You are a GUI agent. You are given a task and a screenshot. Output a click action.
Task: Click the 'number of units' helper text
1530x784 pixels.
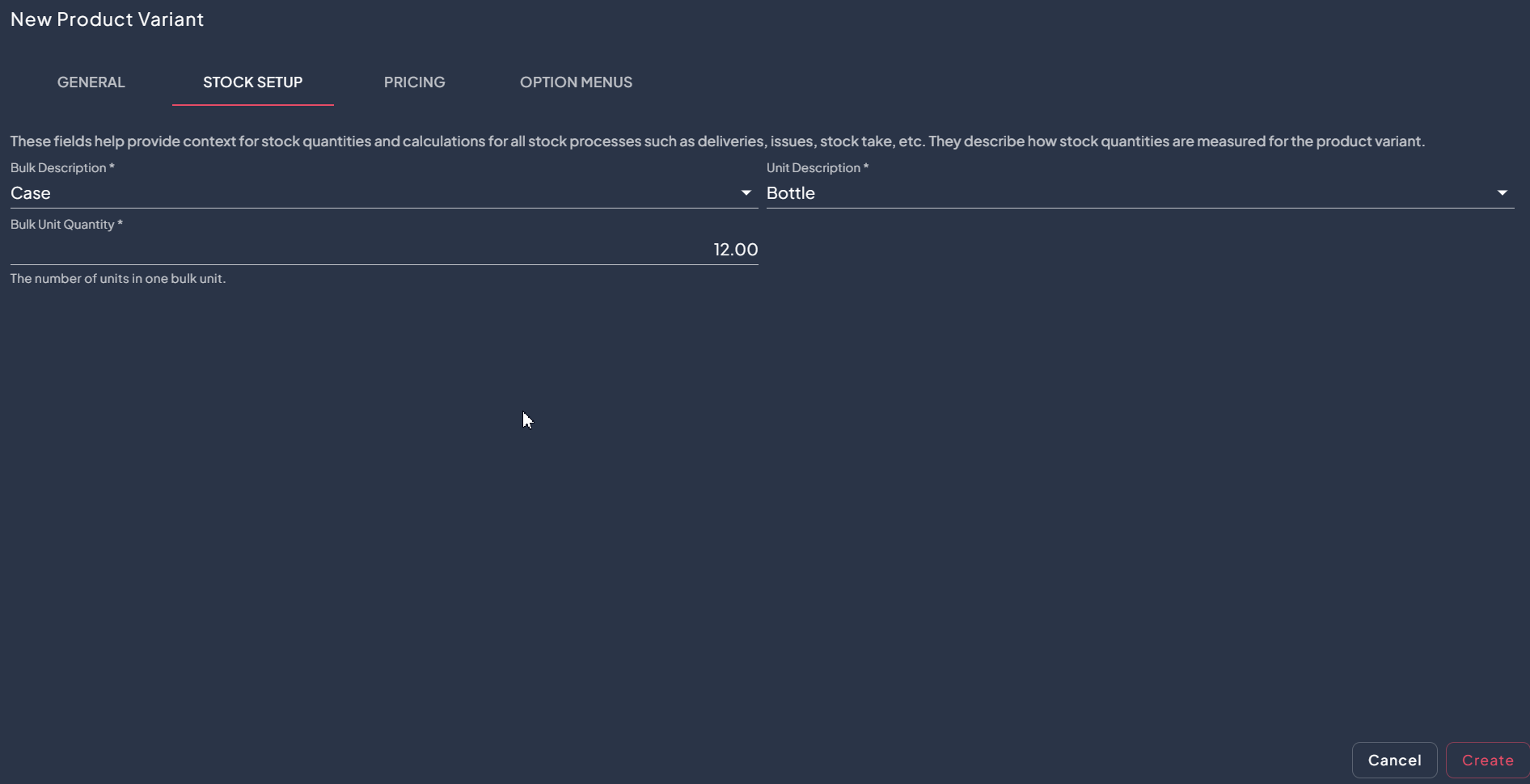pyautogui.click(x=118, y=279)
